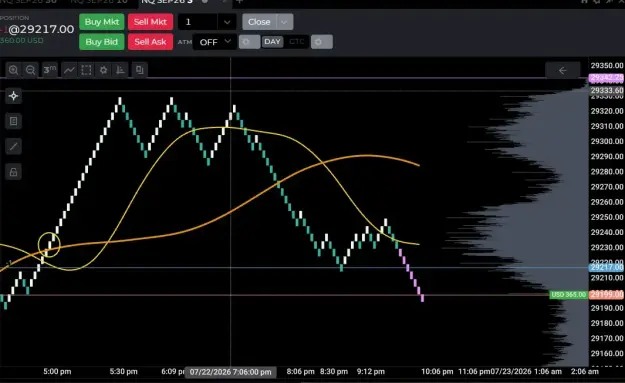Switch to the NQ SEP26 10 tab
This screenshot has width=625, height=383.
point(99,2)
